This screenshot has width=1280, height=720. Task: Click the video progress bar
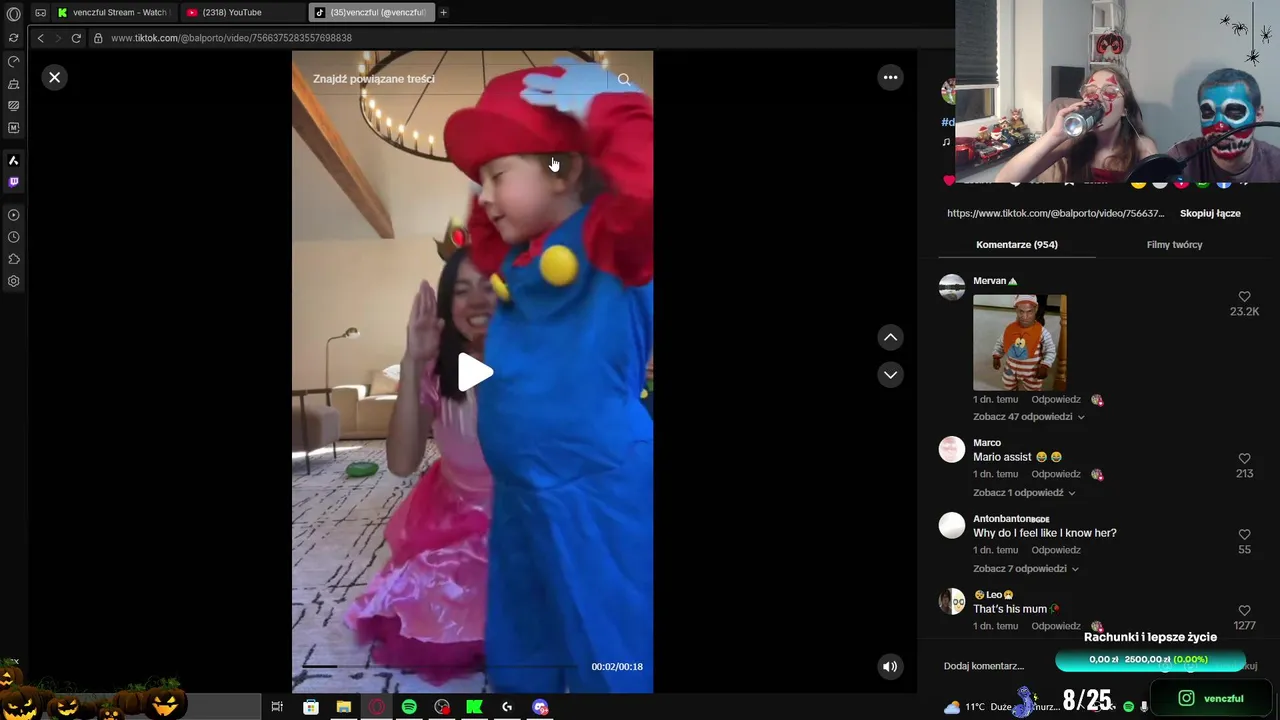(440, 667)
